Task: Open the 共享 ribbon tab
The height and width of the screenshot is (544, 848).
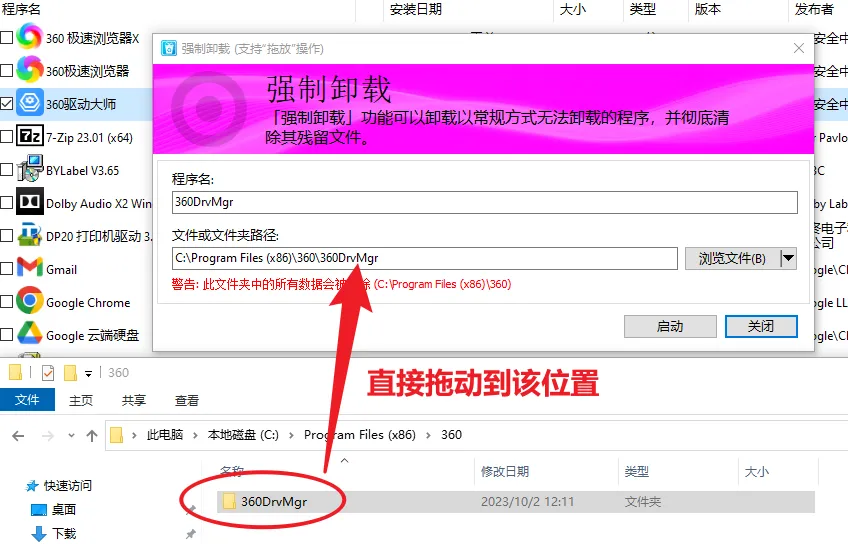Action: click(x=134, y=400)
